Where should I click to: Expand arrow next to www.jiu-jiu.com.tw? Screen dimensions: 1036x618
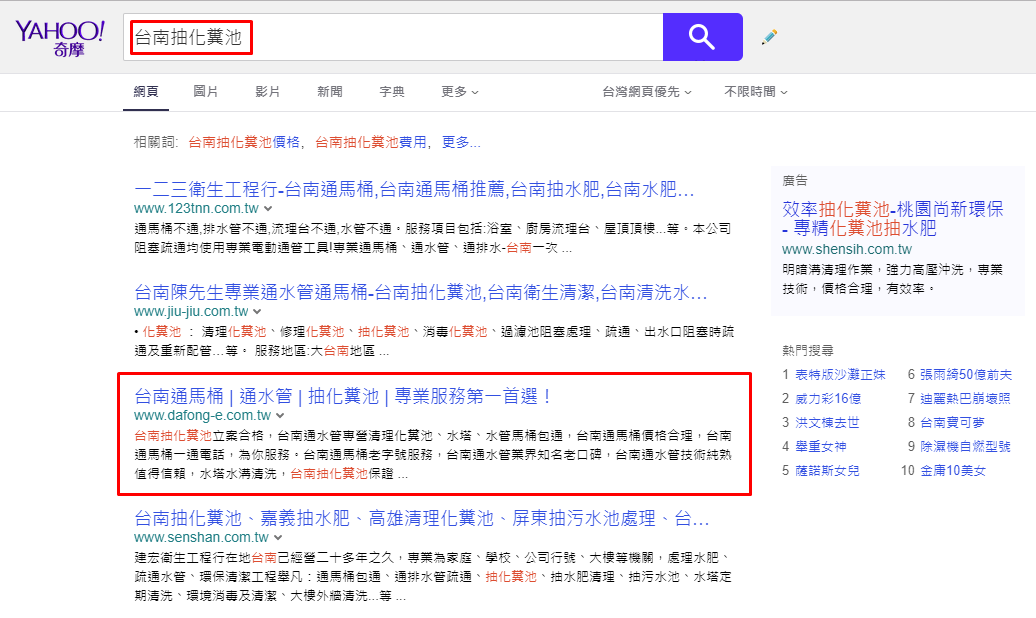pos(257,311)
